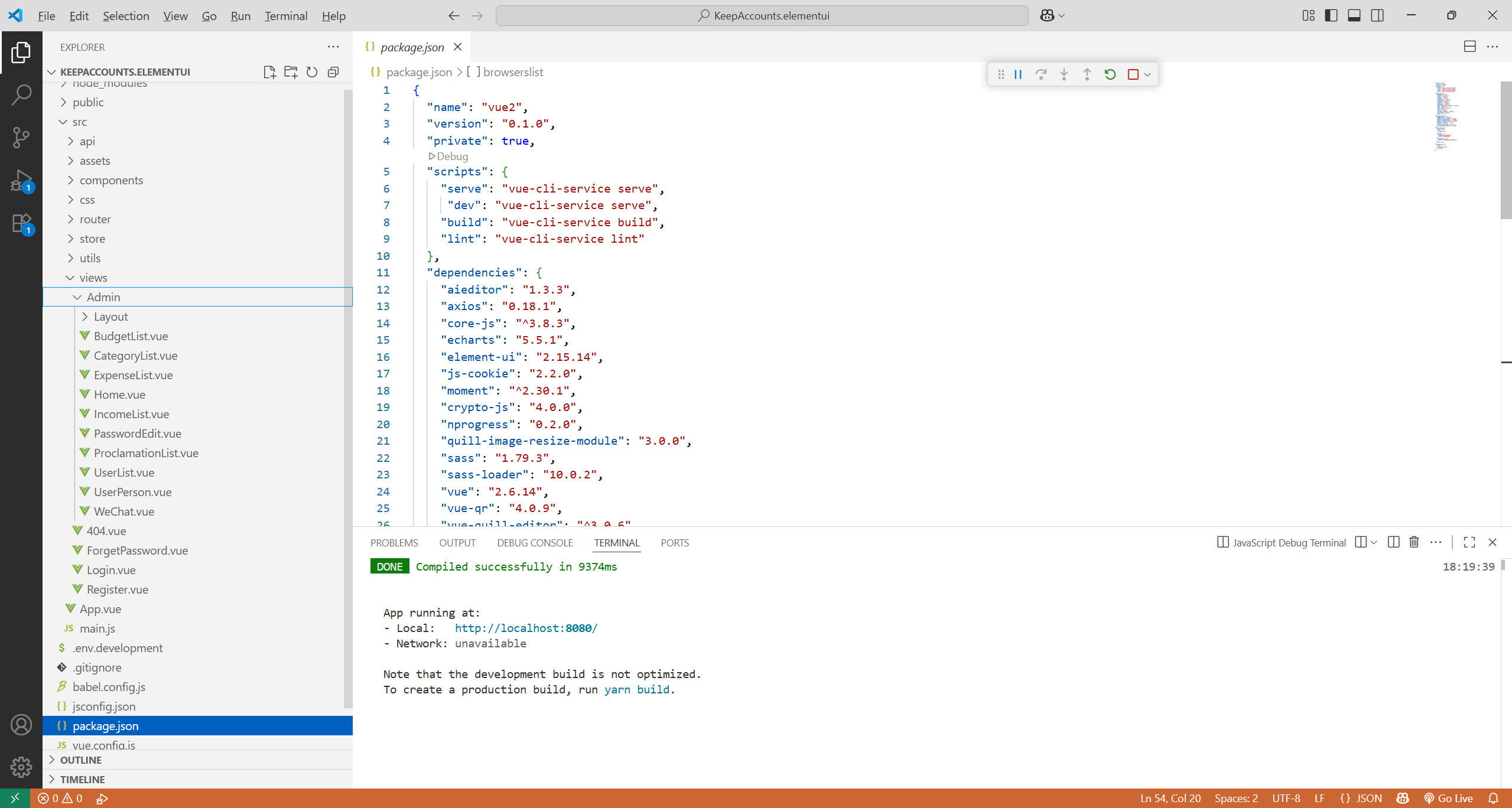Open editor More Actions menu
Viewport: 1512px width, 808px height.
click(x=1493, y=47)
